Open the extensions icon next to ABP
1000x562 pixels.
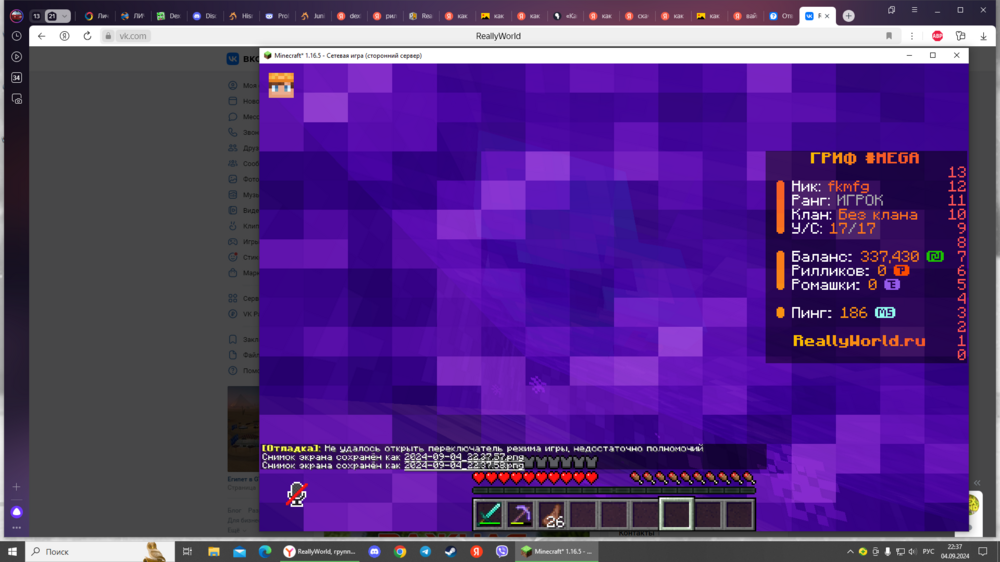pyautogui.click(x=960, y=36)
